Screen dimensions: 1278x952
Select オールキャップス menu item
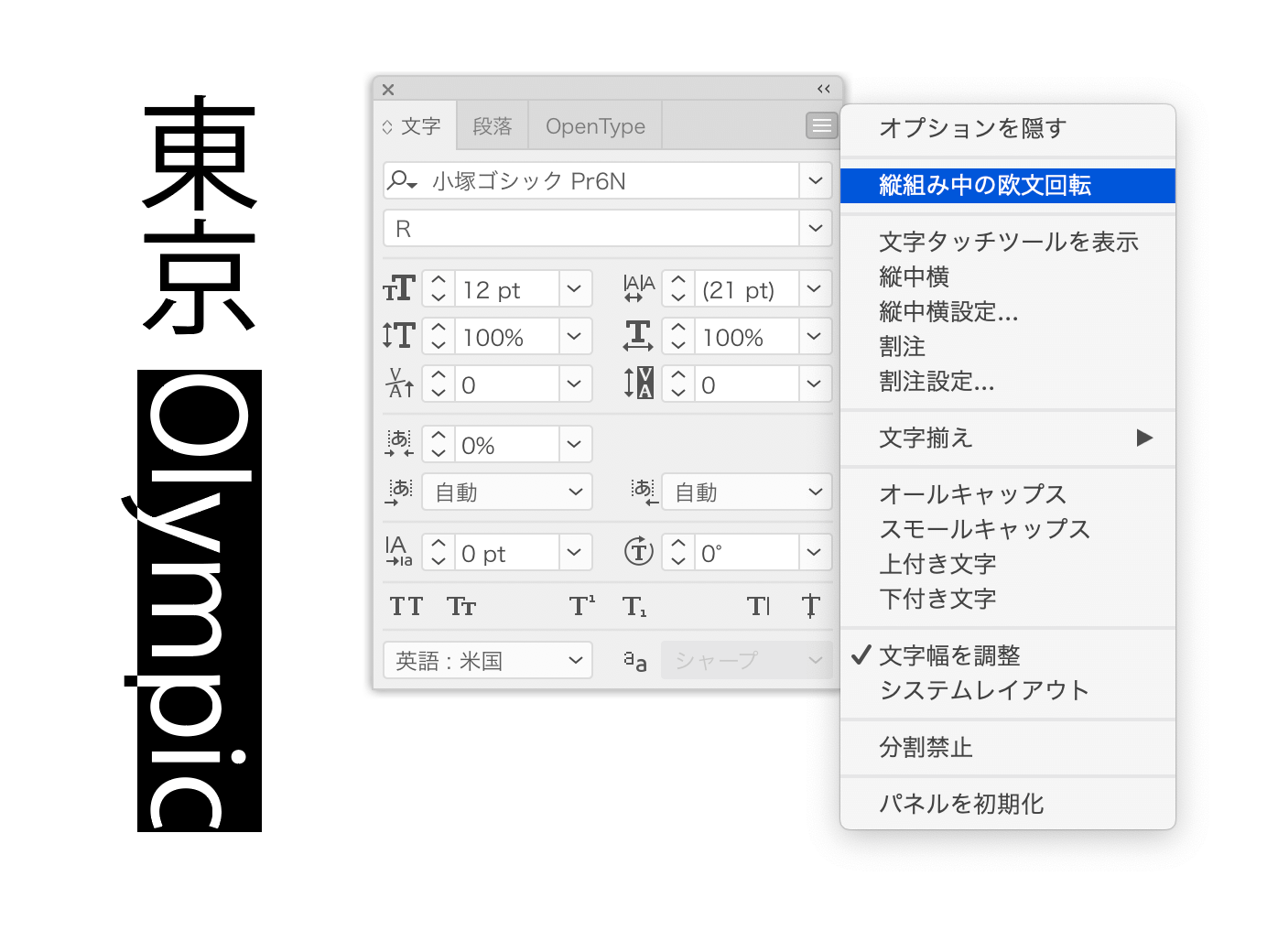point(1008,494)
